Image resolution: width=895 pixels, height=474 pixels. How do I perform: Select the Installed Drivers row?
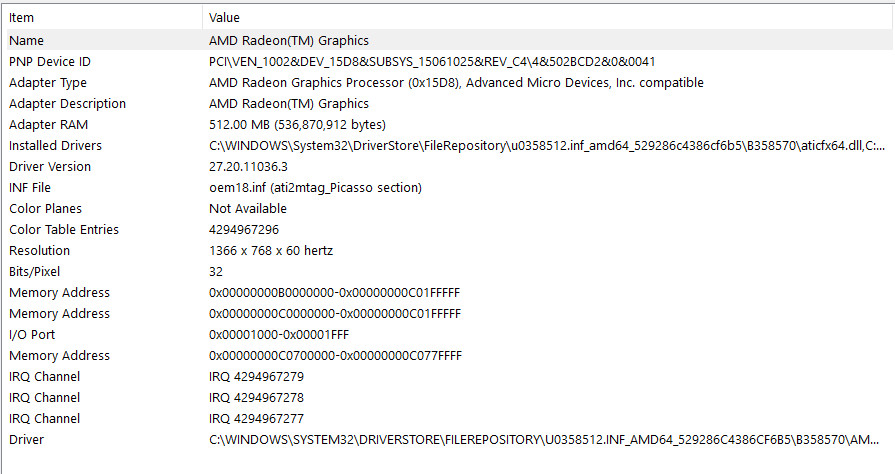[x=448, y=146]
